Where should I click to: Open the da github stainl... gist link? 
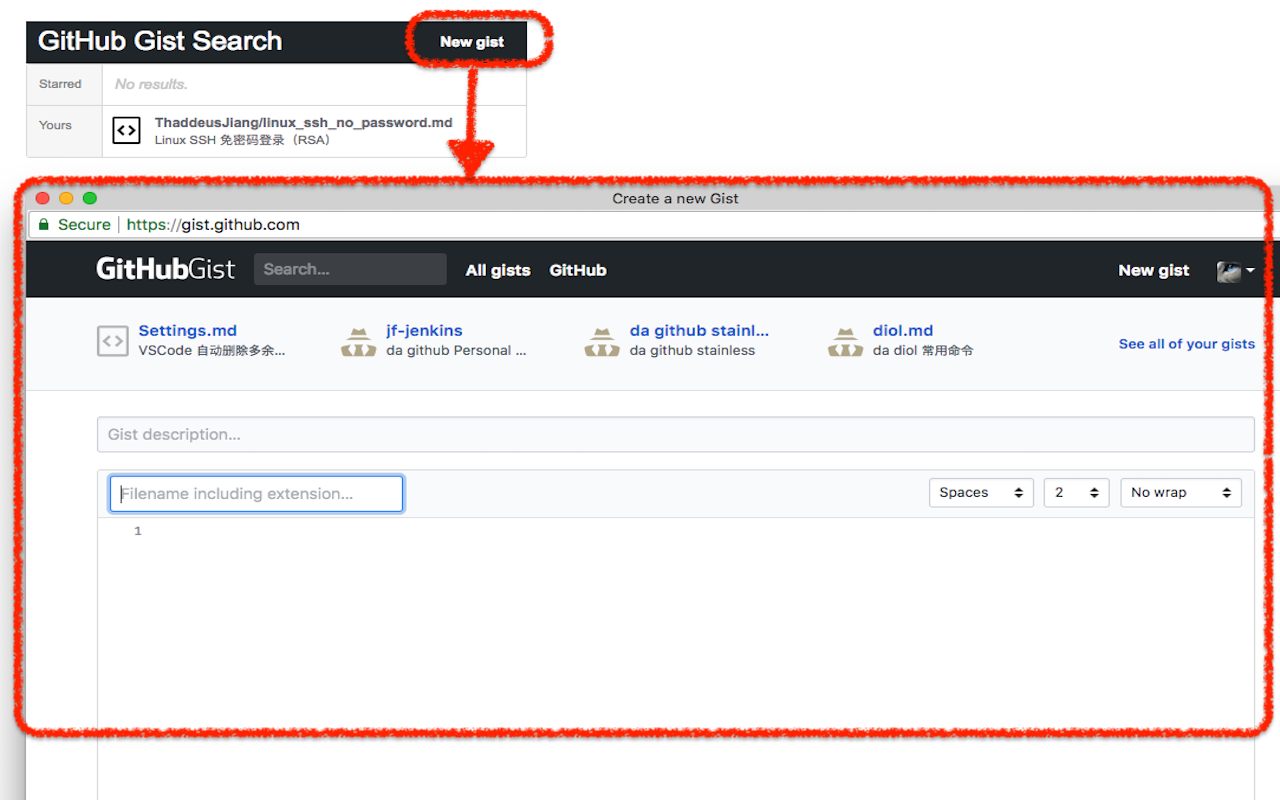[x=699, y=330]
